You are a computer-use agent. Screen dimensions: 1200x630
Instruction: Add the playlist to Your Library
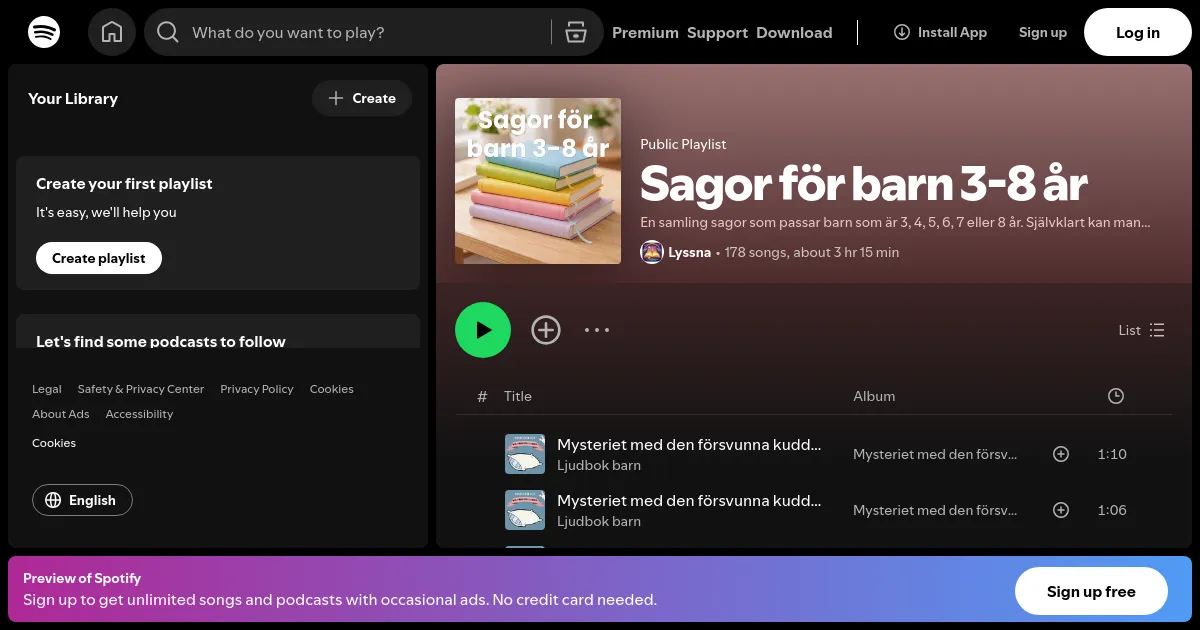pos(546,330)
